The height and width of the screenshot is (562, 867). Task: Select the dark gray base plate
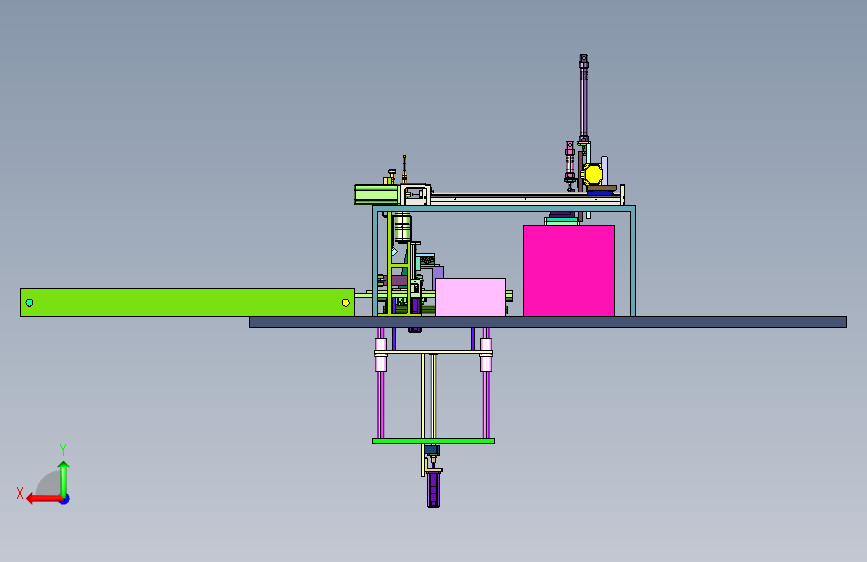pyautogui.click(x=547, y=322)
